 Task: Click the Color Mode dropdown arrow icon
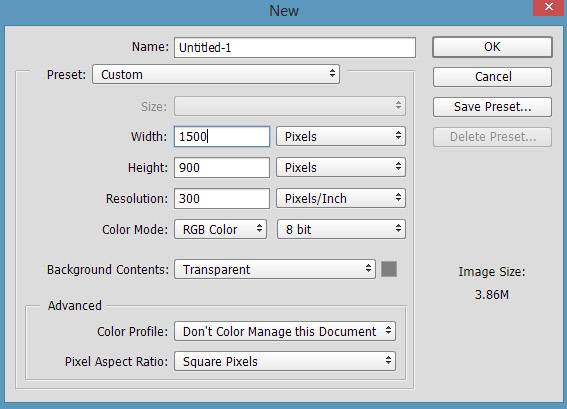(259, 228)
